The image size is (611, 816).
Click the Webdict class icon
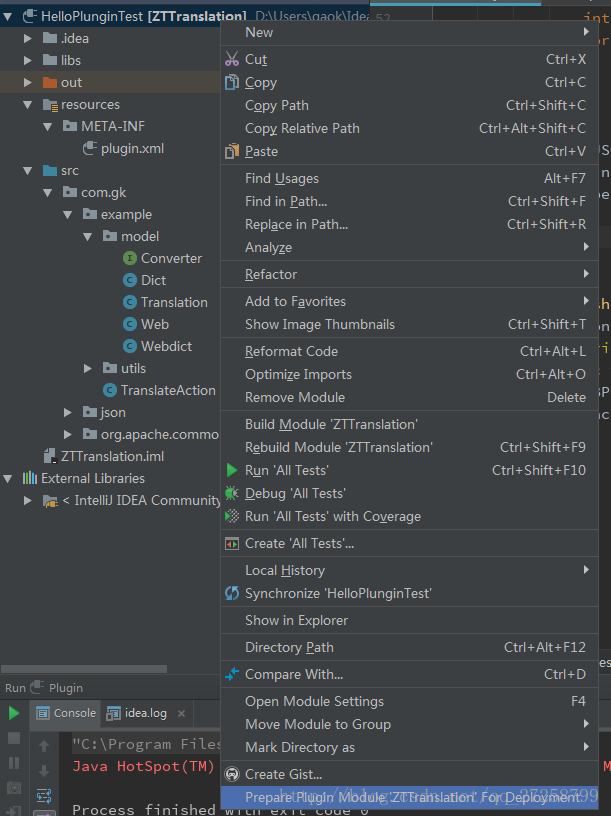(x=130, y=346)
